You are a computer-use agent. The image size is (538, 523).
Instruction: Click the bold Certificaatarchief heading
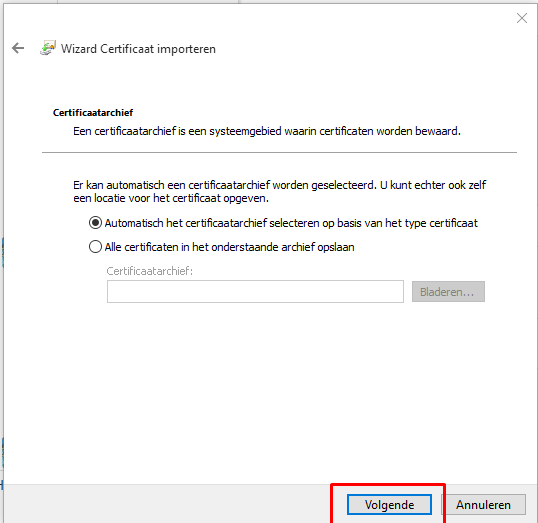[93, 113]
